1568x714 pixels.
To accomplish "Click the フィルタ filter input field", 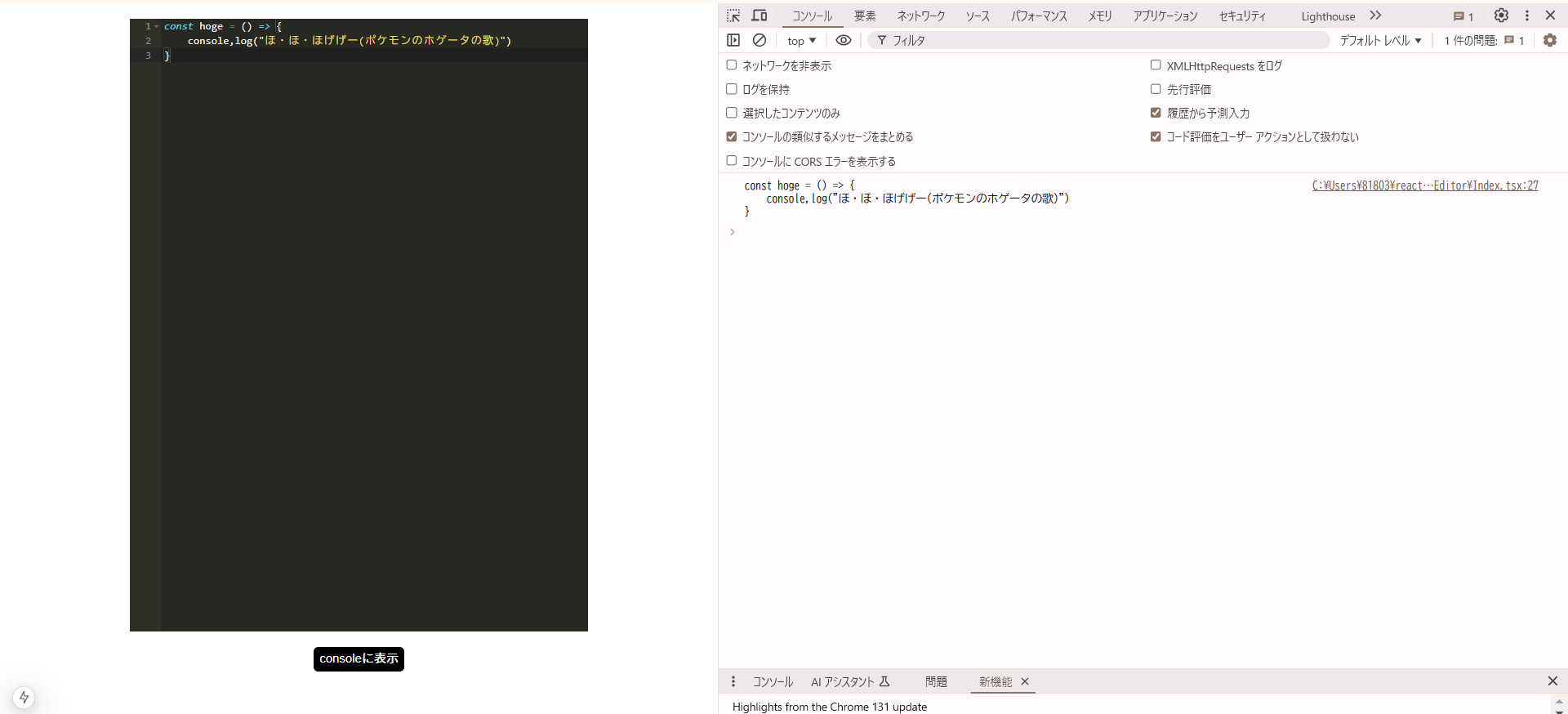I will pyautogui.click(x=1102, y=41).
